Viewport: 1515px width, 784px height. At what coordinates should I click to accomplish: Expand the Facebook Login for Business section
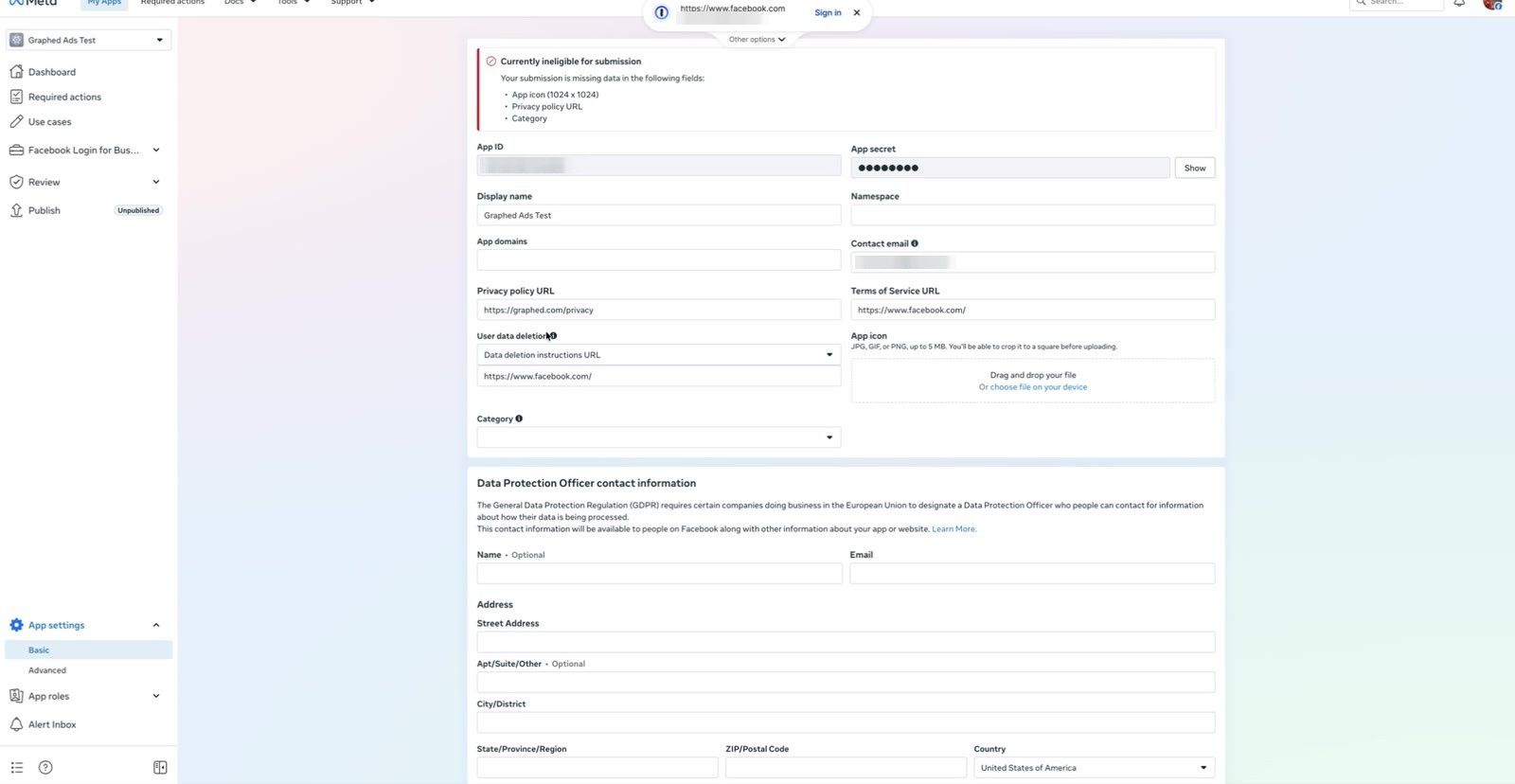(156, 150)
